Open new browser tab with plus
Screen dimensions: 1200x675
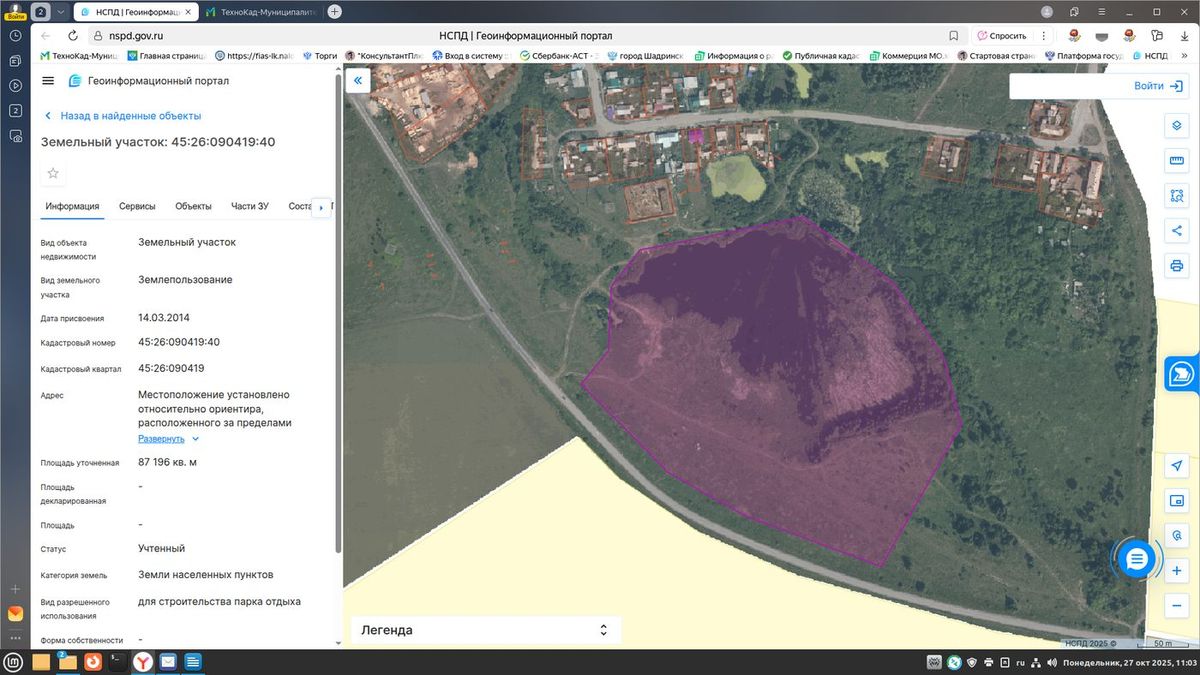click(334, 12)
